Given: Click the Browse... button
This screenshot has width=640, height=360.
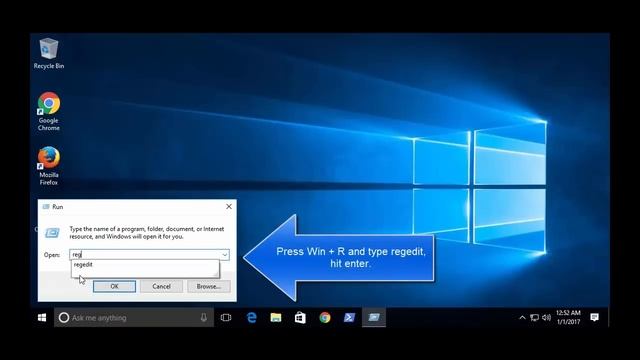Looking at the screenshot, I should coord(209,287).
